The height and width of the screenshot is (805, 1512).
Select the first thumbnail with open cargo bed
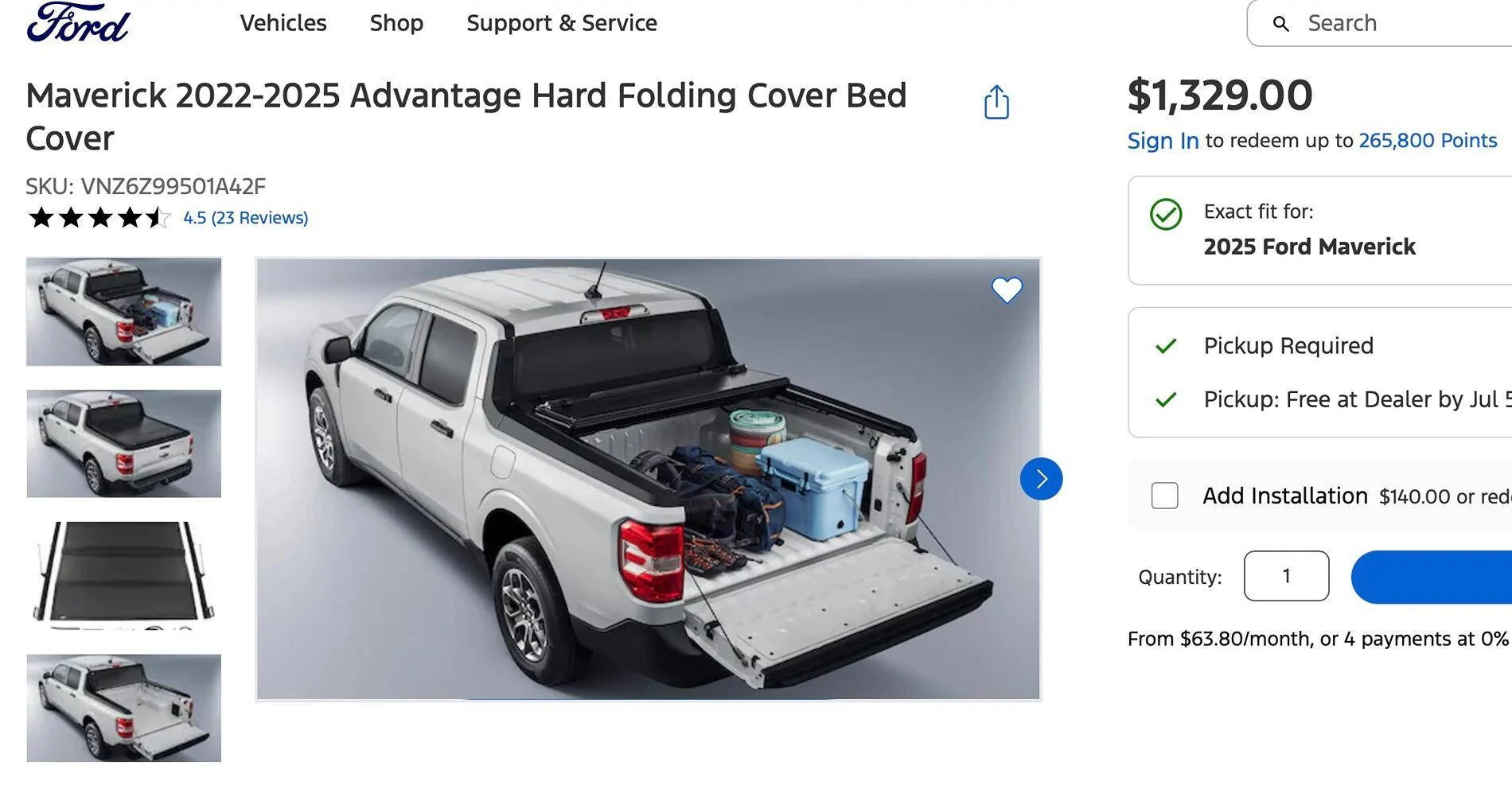coord(124,312)
